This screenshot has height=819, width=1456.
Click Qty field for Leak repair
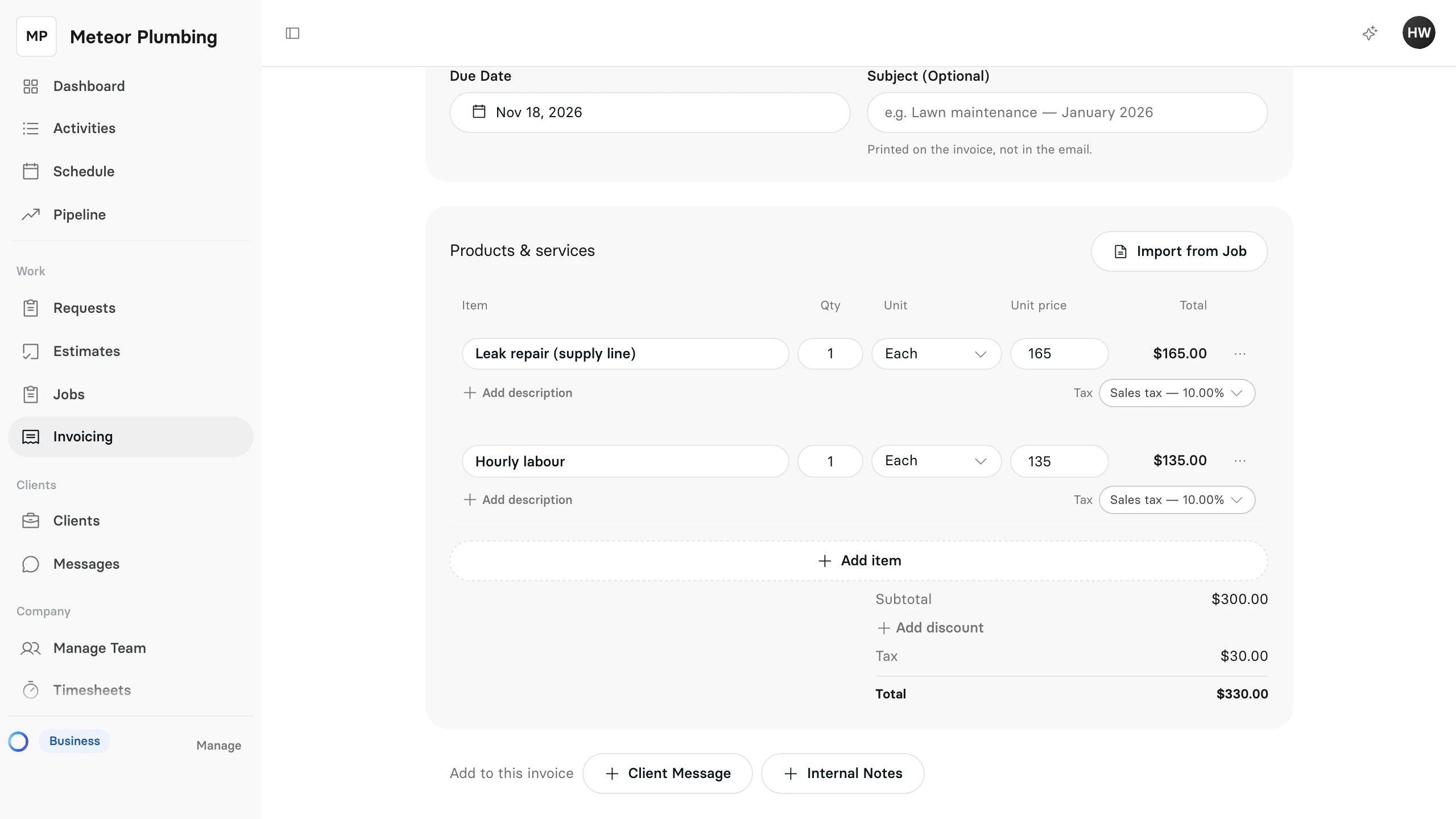point(830,354)
